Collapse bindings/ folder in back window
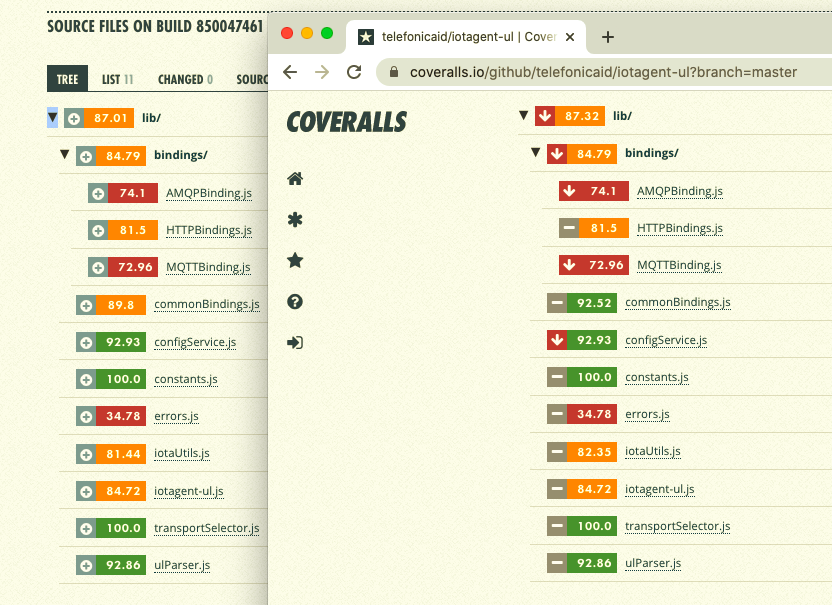The width and height of the screenshot is (832, 605). [65, 154]
